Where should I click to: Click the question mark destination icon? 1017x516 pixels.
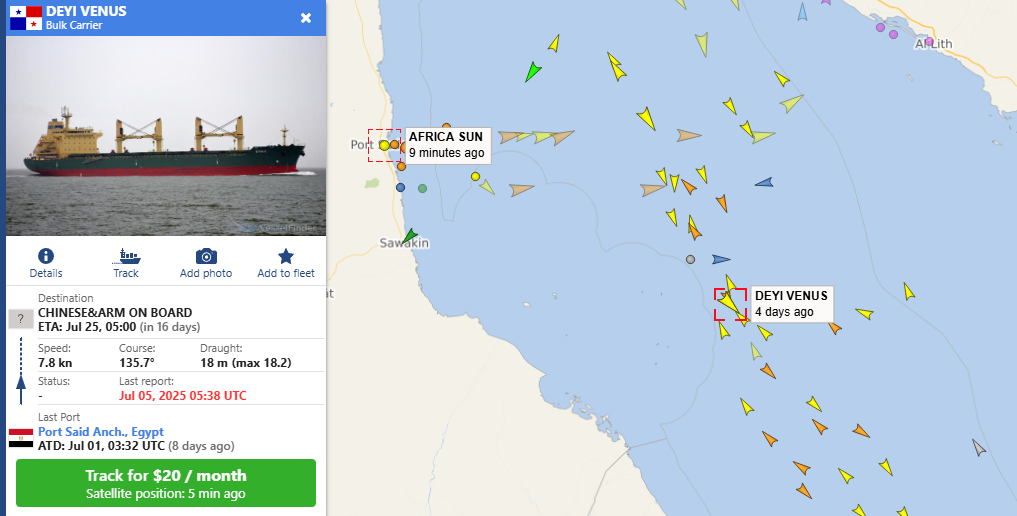click(21, 319)
